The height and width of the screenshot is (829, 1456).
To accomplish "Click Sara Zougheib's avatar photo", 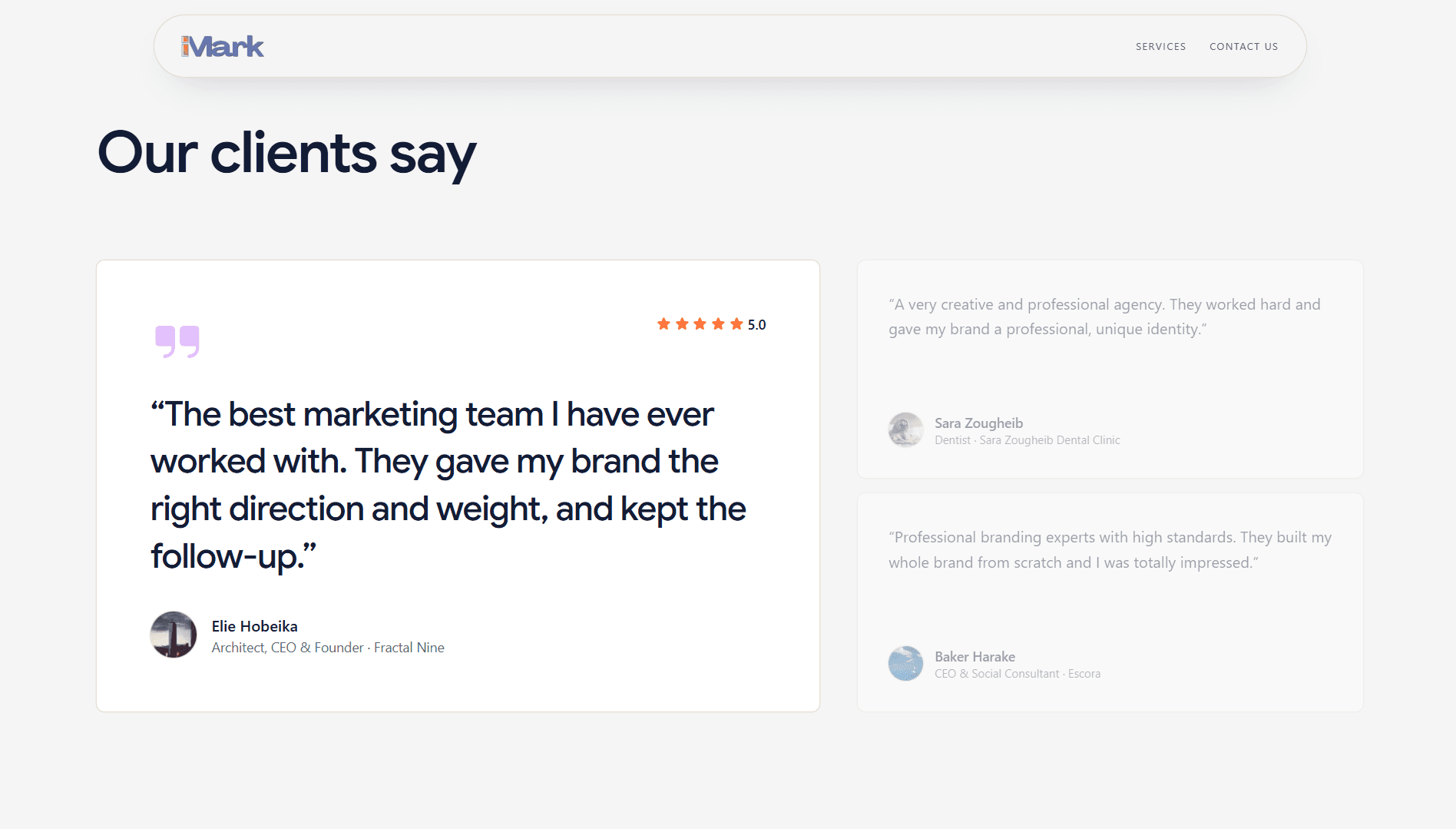I will pos(906,430).
